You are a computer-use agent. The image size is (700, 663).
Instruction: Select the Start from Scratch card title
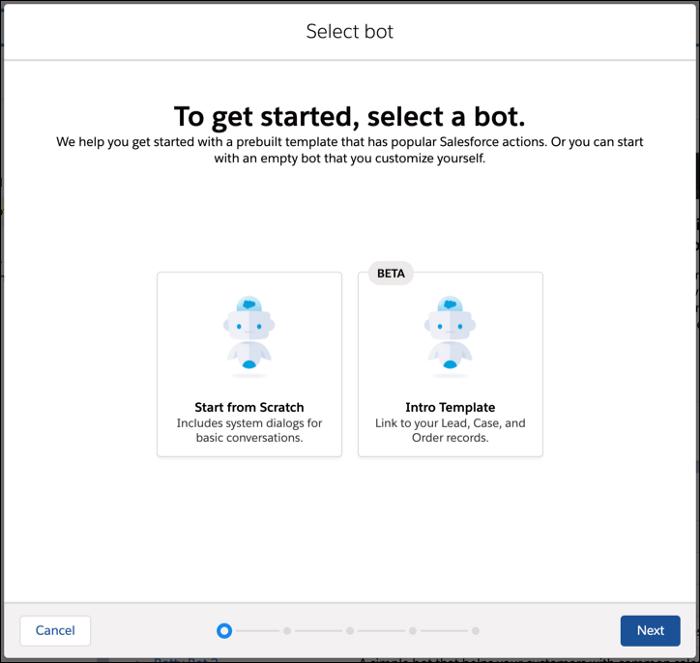[249, 407]
